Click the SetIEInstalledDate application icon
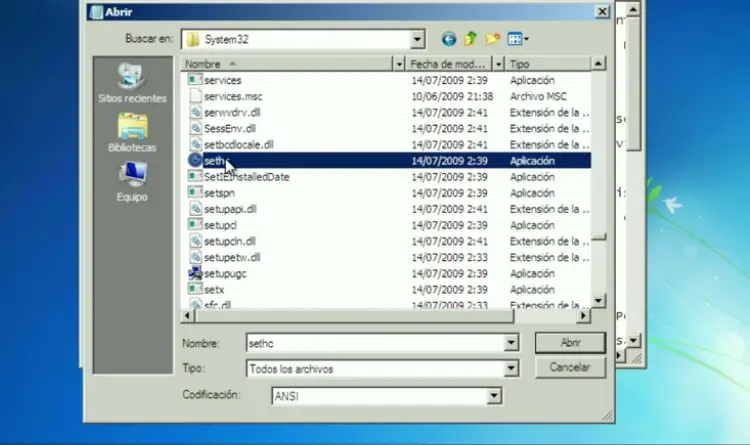The image size is (750, 445). [195, 177]
